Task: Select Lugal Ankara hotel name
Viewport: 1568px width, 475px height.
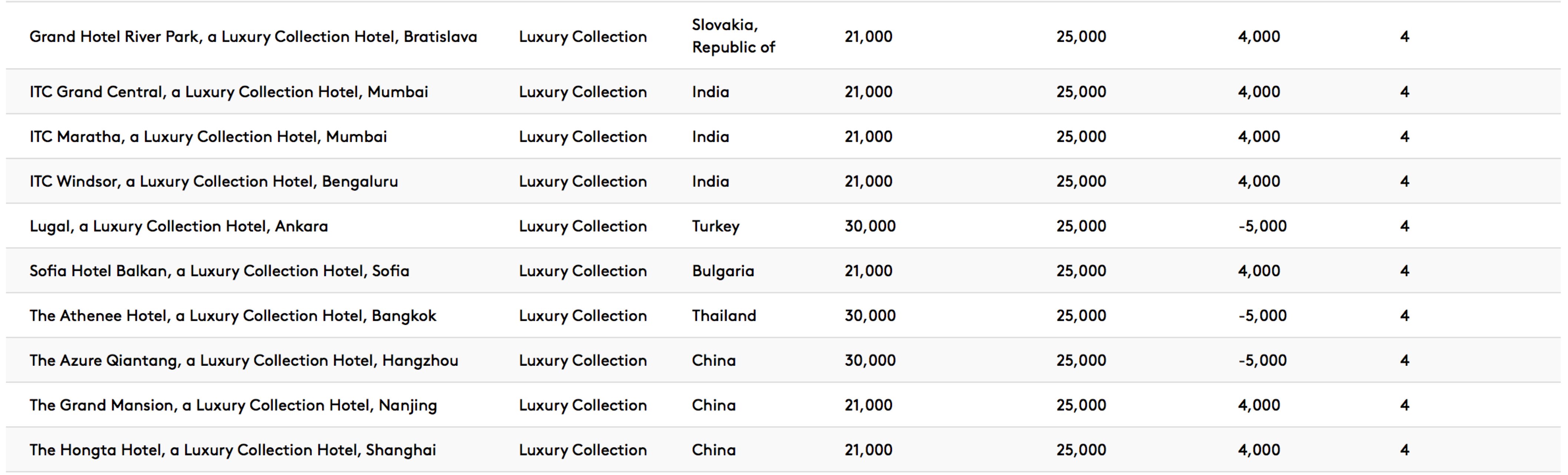Action: tap(178, 226)
